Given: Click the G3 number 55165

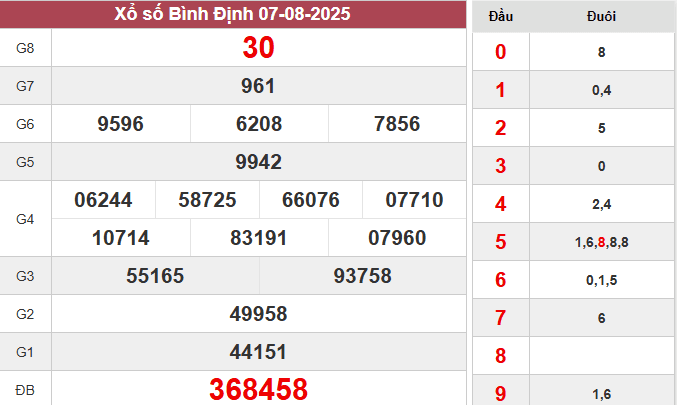Looking at the screenshot, I should (155, 276).
